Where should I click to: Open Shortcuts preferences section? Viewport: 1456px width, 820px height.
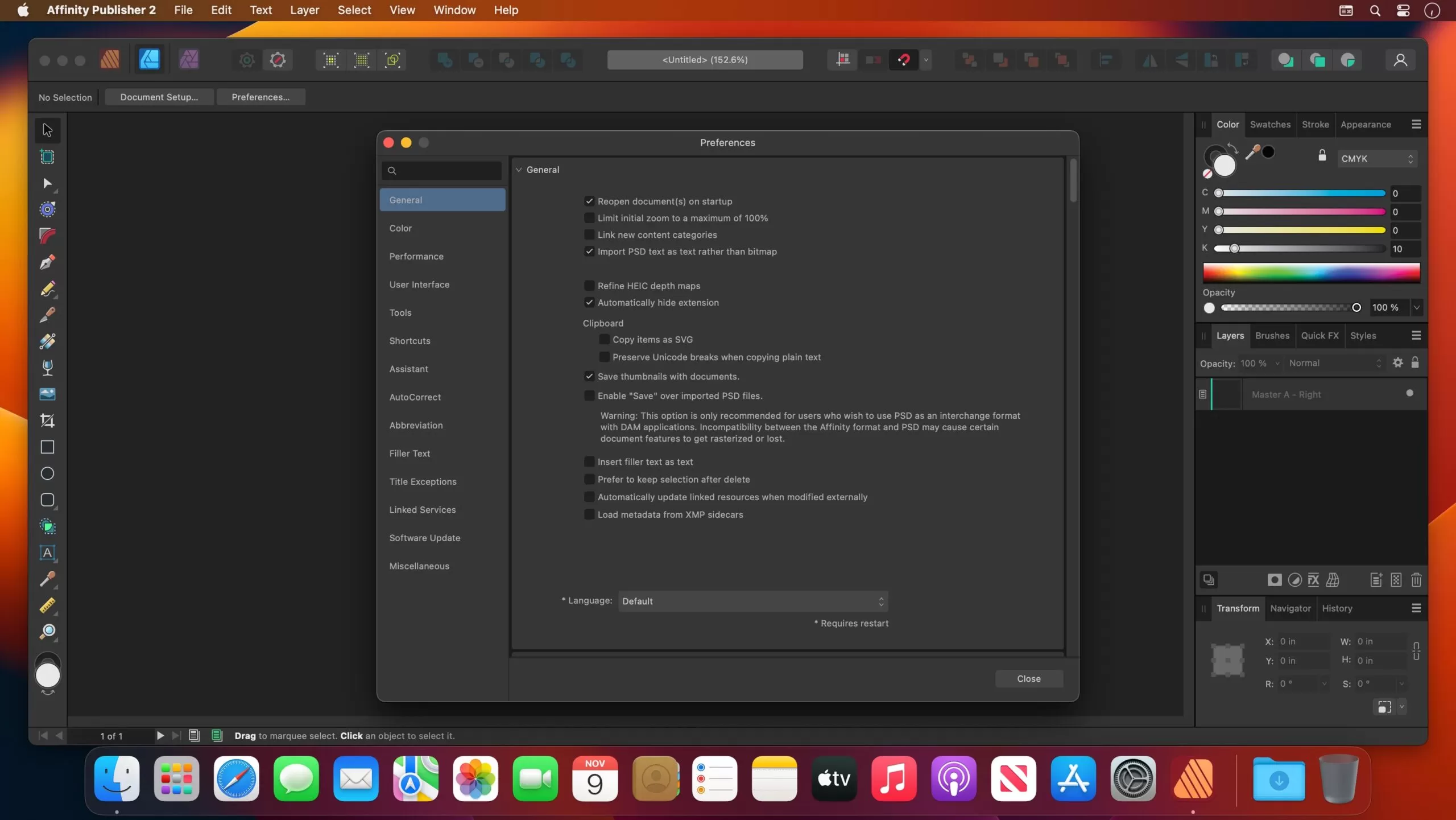[x=409, y=340]
